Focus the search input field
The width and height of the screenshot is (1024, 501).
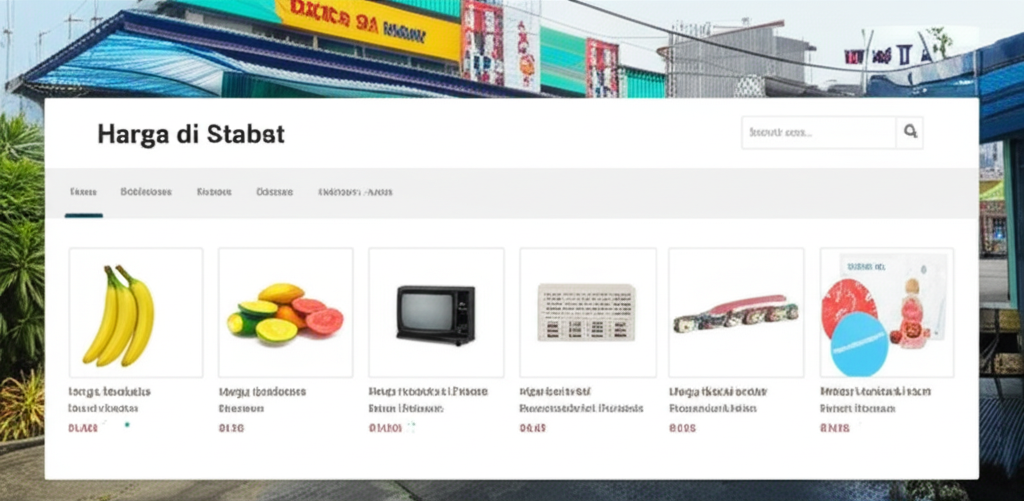[x=819, y=133]
